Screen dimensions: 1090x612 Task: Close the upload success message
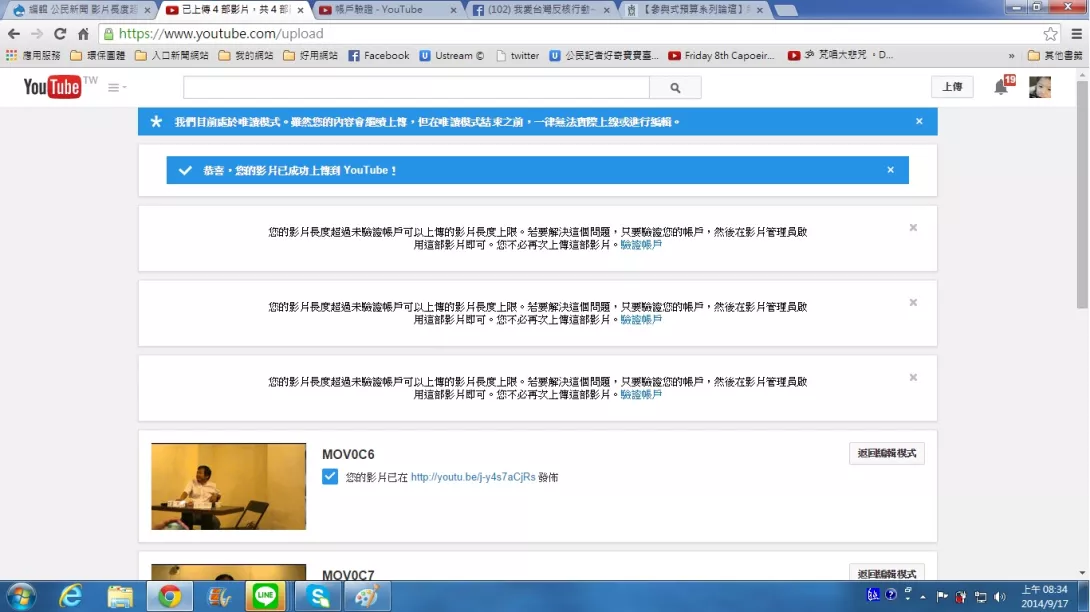(890, 170)
